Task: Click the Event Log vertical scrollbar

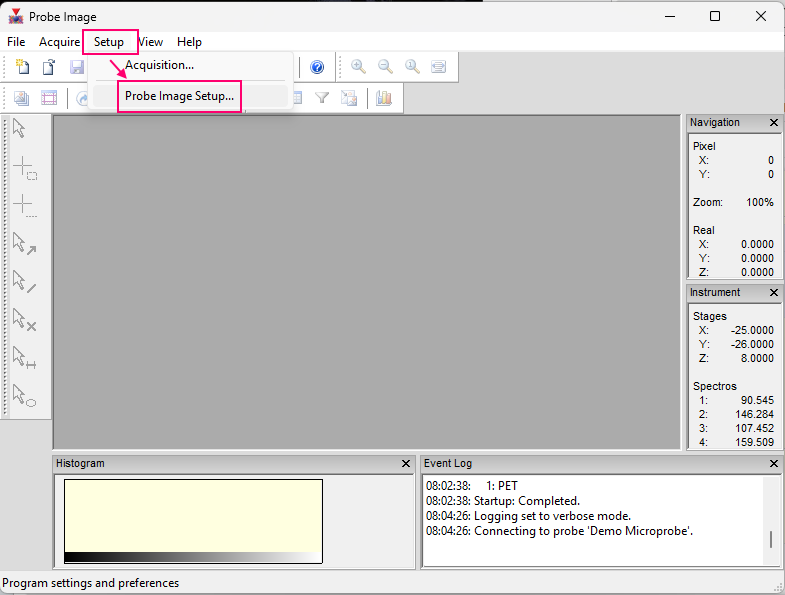Action: coord(770,522)
